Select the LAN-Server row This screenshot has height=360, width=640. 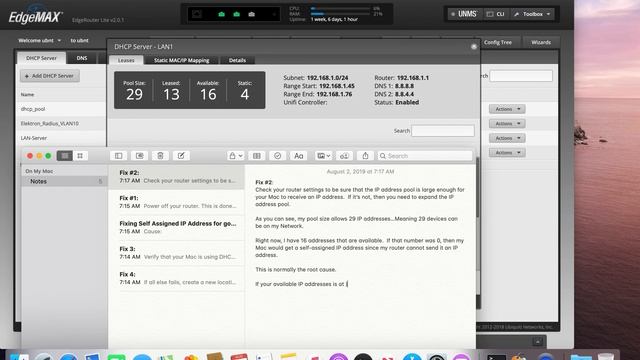click(61, 138)
